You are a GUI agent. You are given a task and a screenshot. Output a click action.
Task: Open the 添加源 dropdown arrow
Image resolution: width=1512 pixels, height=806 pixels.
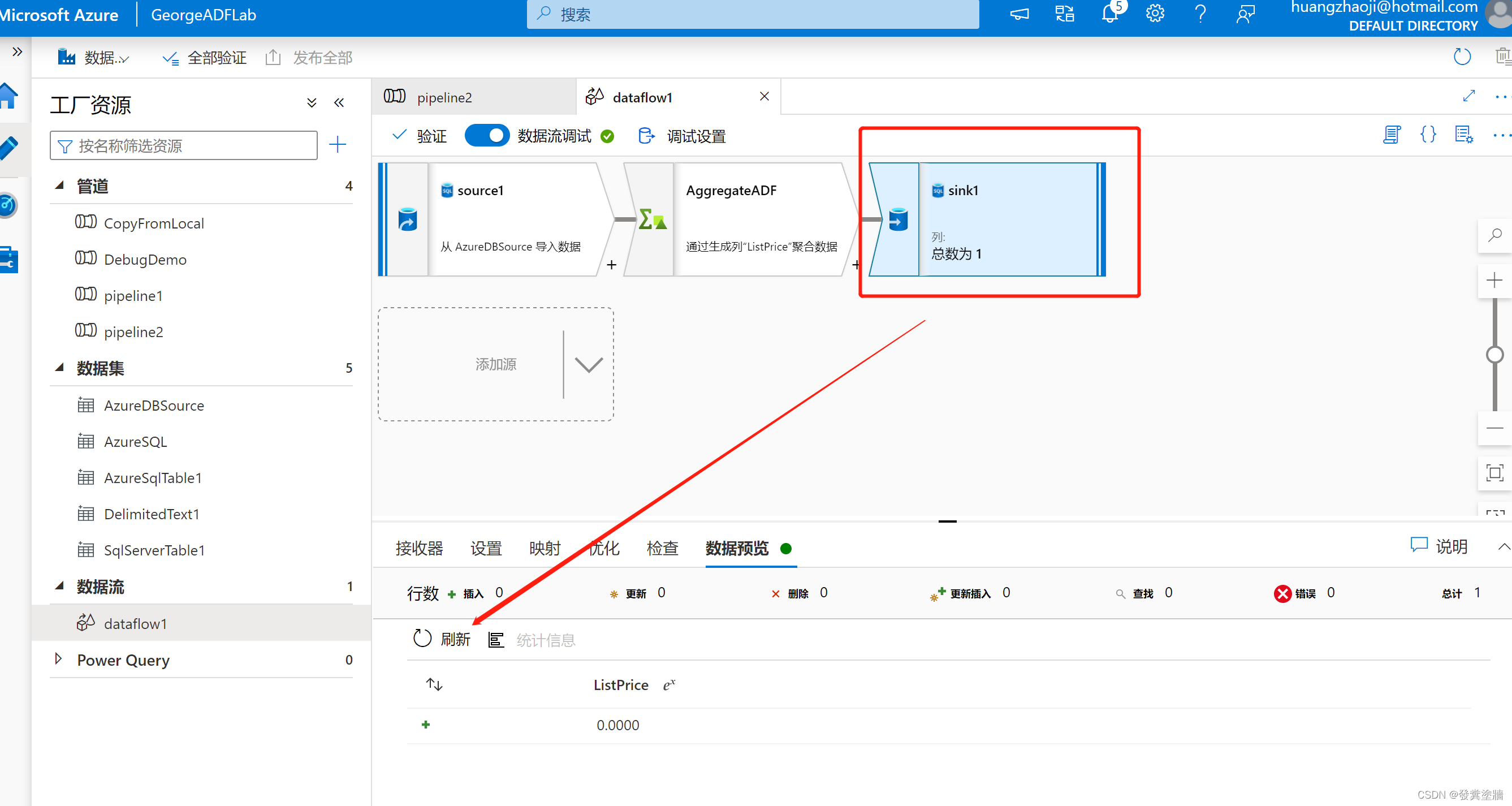588,365
